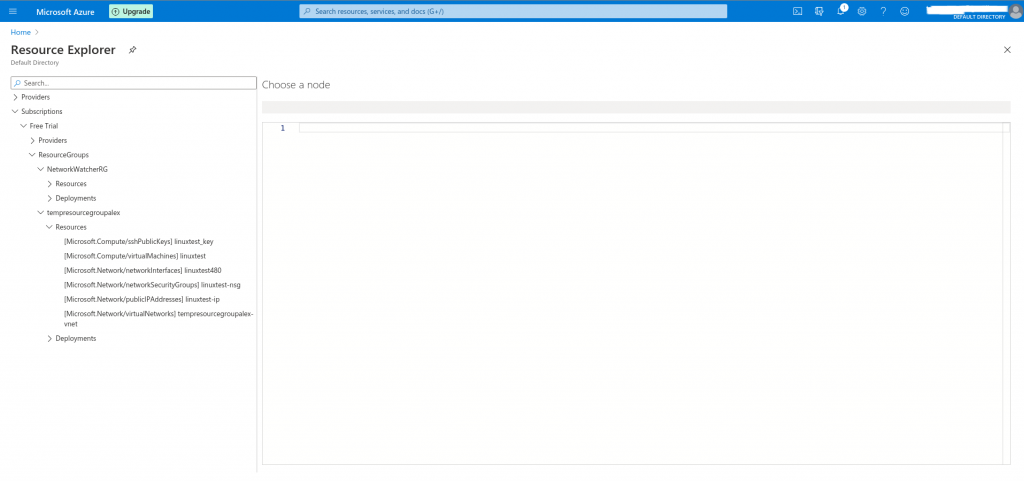Collapse the tempresourcegroupalex node

click(41, 213)
